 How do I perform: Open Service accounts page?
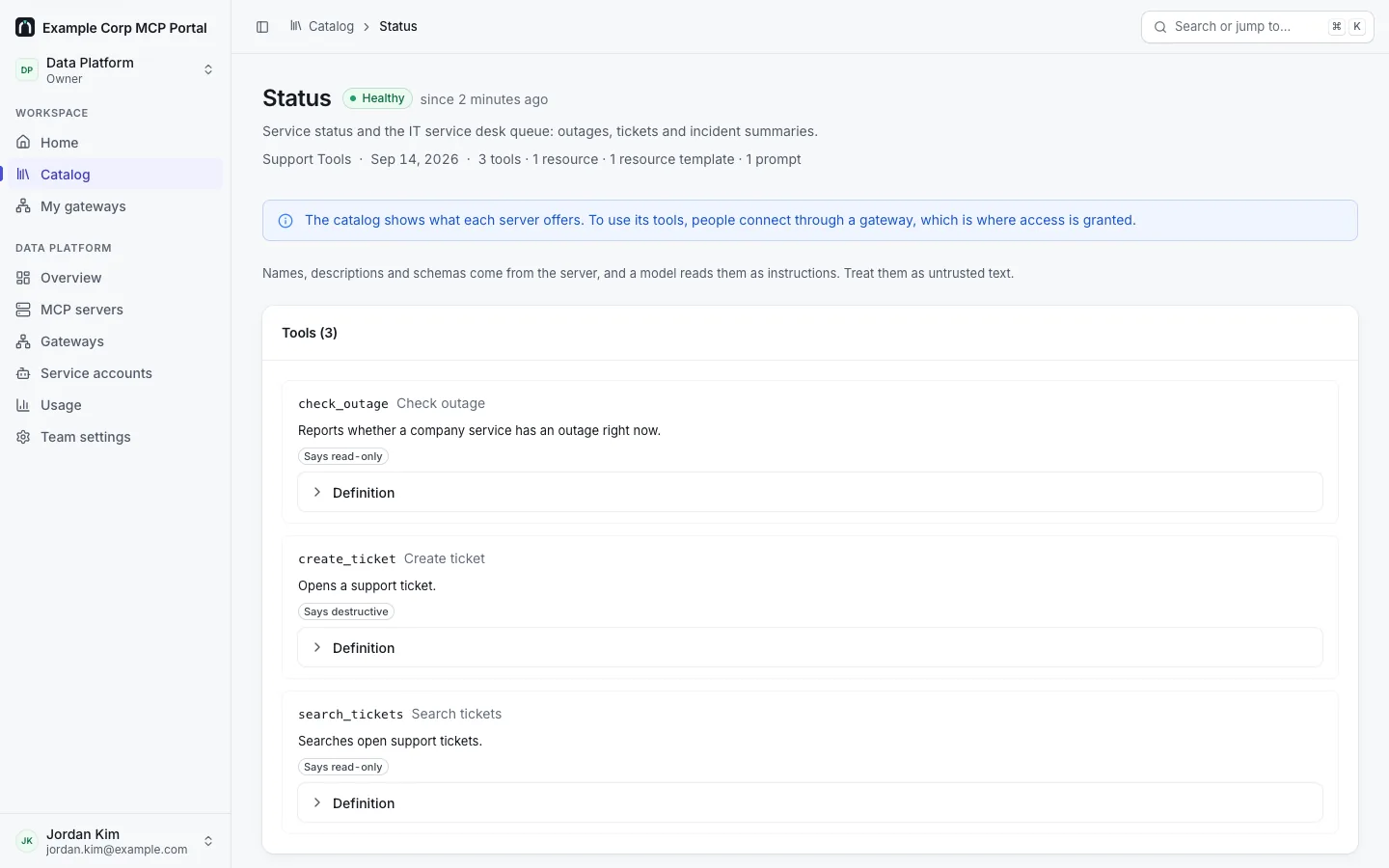116,373
